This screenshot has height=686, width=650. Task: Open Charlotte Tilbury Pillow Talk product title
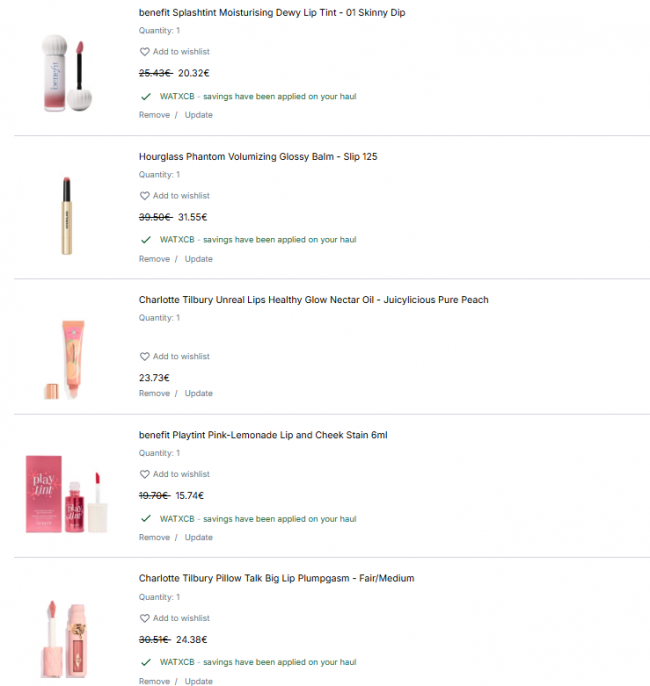276,578
